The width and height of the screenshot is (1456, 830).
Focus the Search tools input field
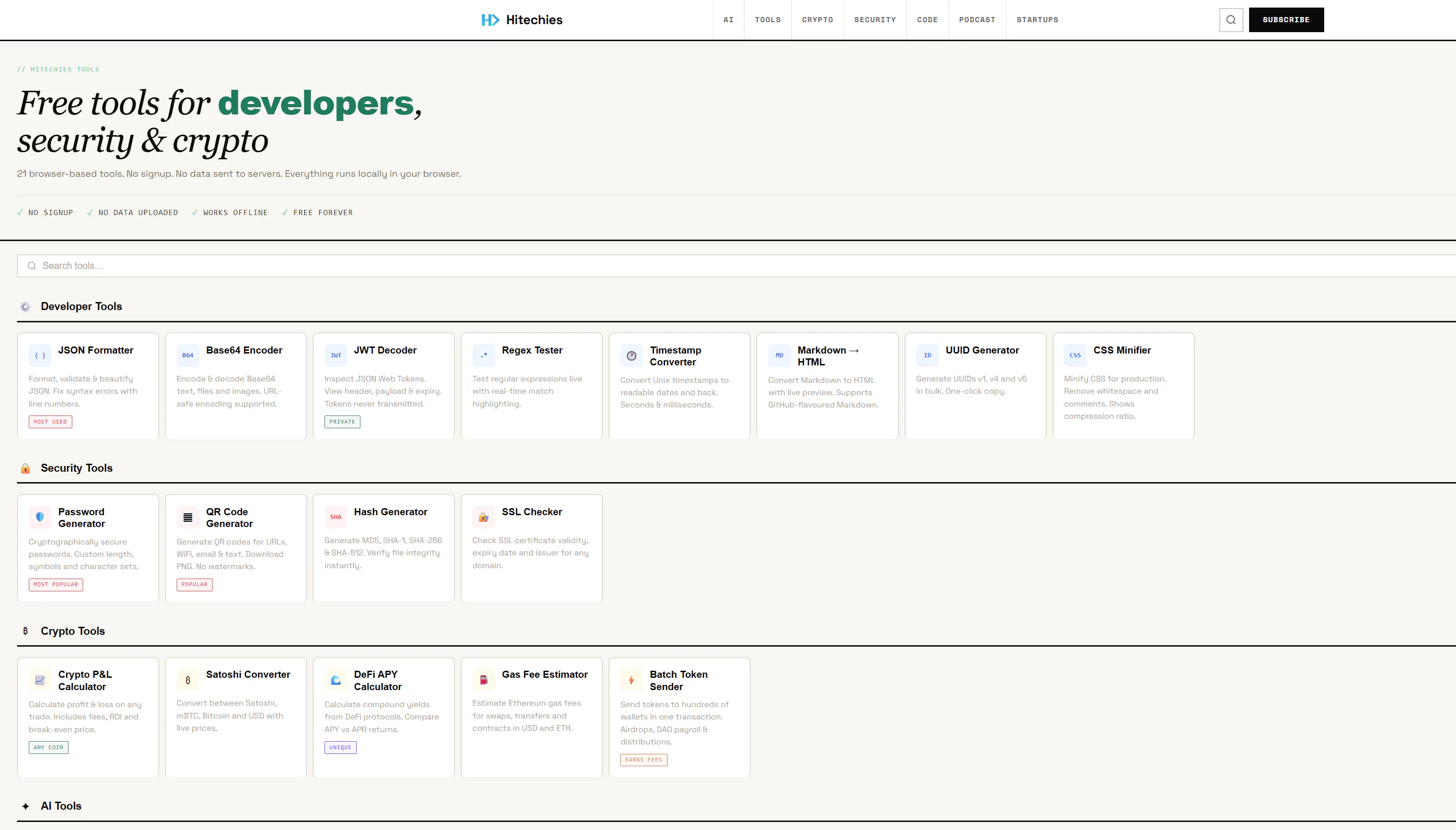pos(737,266)
